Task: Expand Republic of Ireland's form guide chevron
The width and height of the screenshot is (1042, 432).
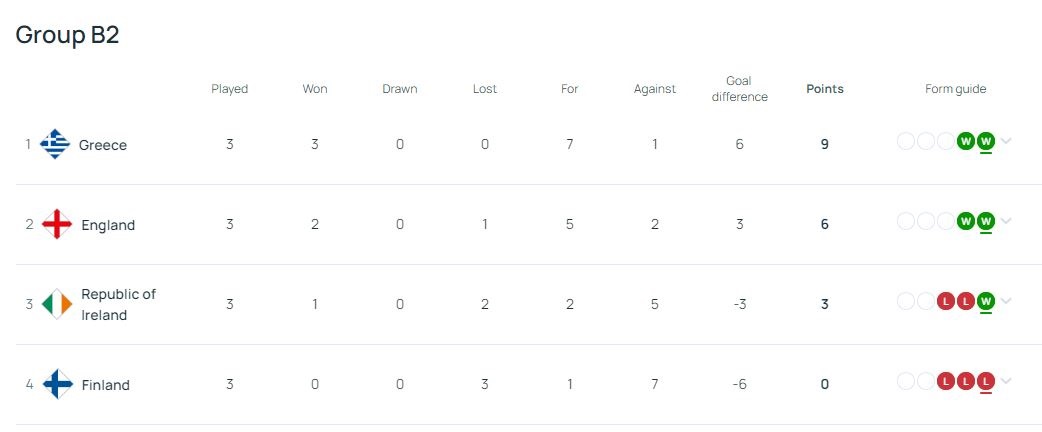Action: [x=1006, y=301]
